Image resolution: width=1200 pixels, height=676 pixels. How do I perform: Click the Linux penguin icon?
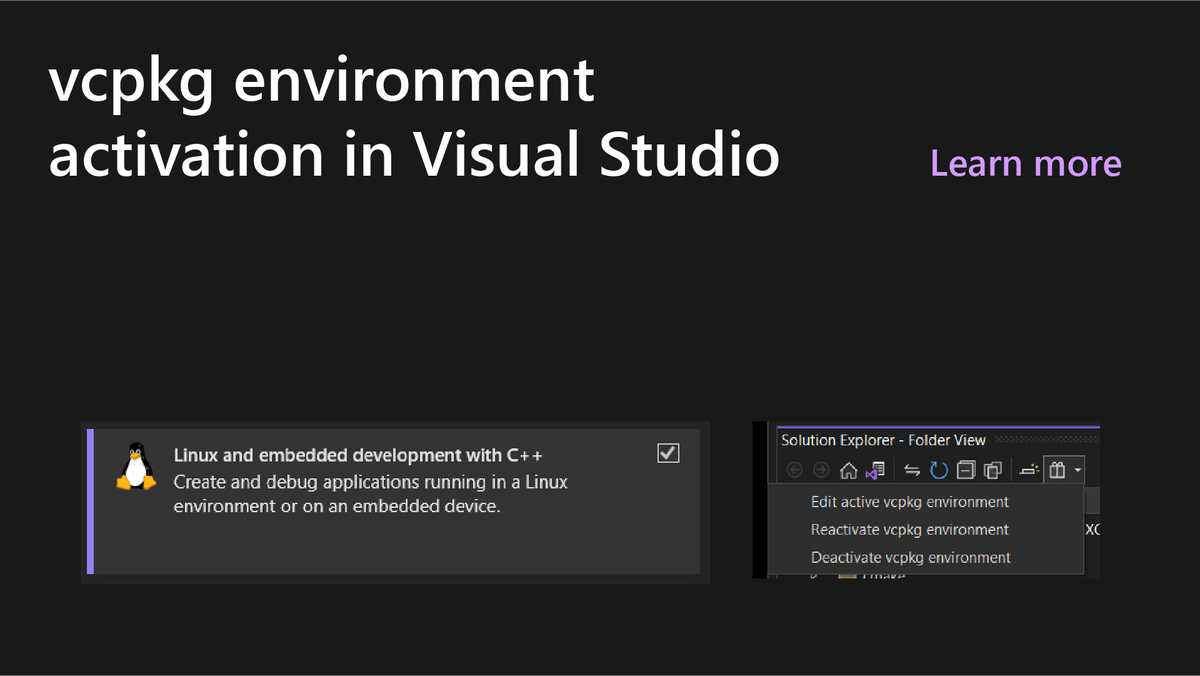click(135, 466)
